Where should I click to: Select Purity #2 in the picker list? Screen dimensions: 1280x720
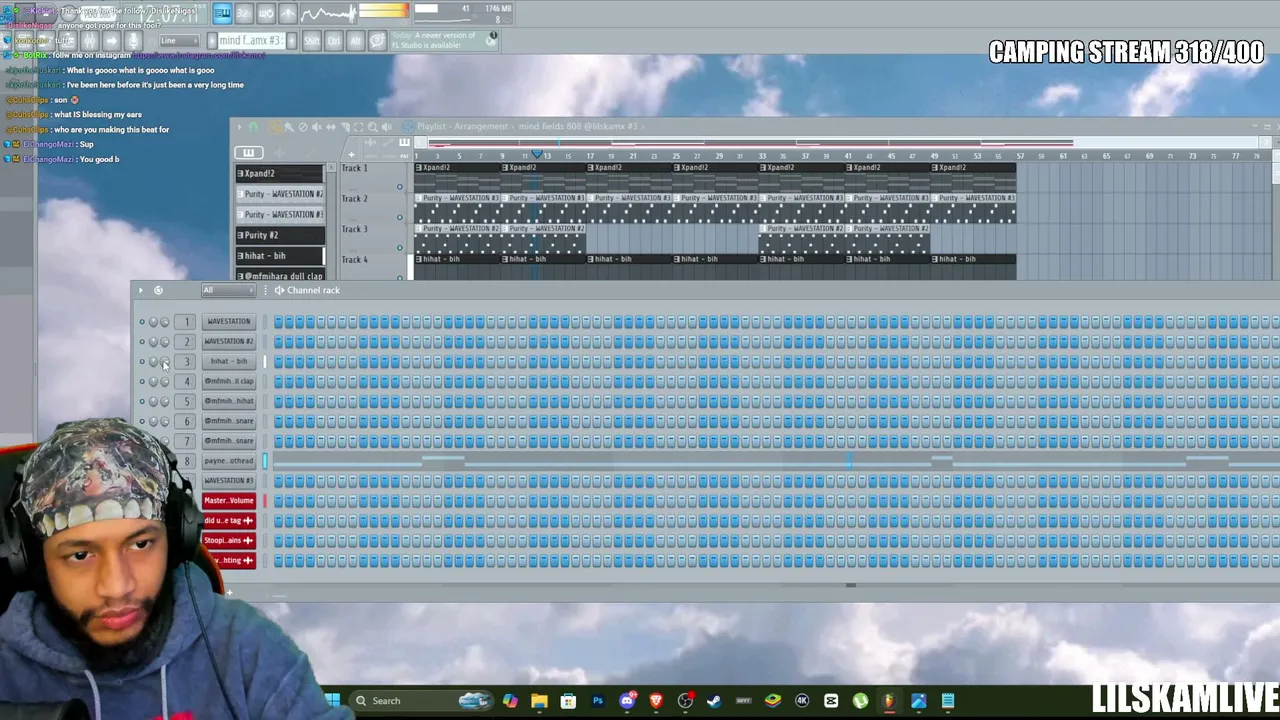coord(280,235)
